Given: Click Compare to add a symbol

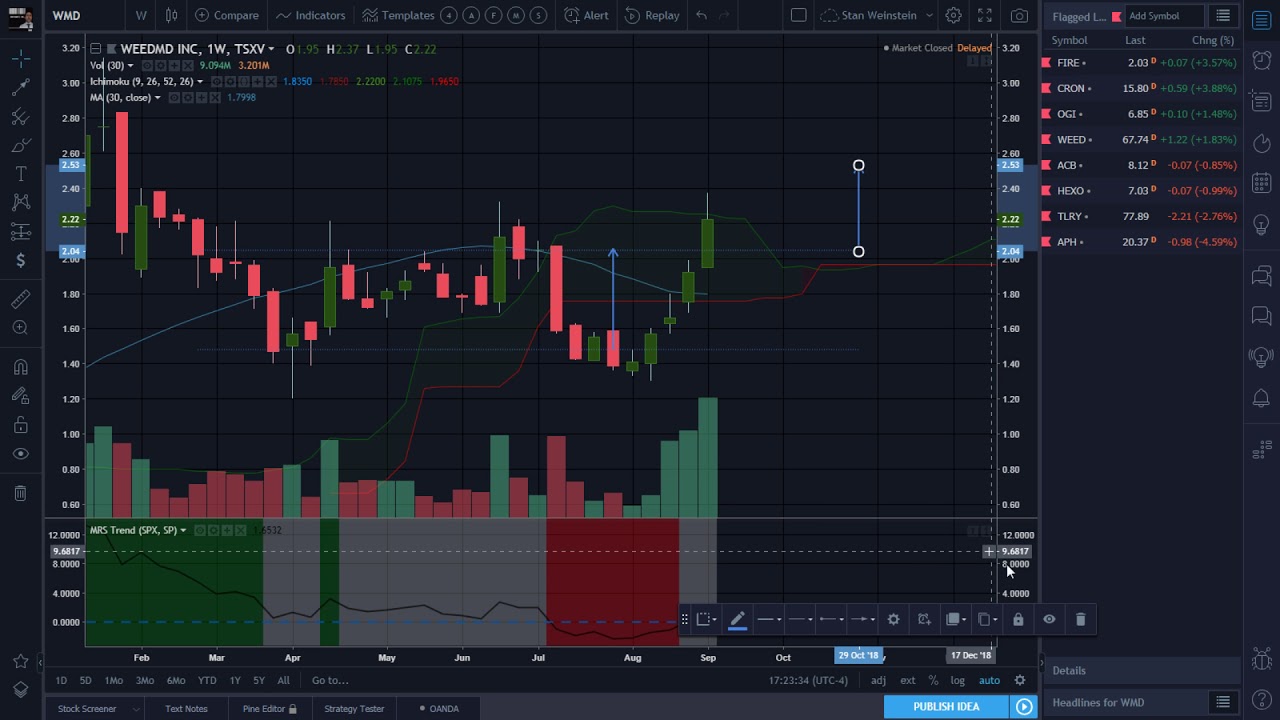Looking at the screenshot, I should (227, 15).
